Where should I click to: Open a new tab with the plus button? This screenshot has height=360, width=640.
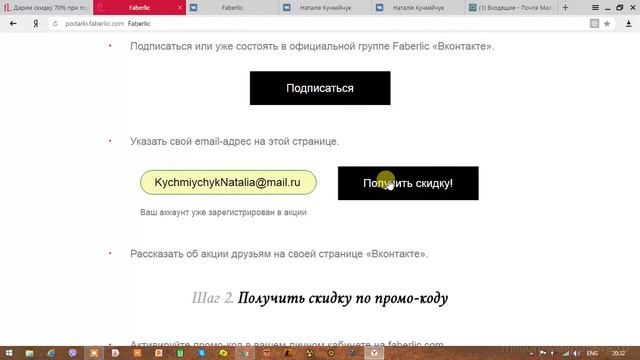565,7
